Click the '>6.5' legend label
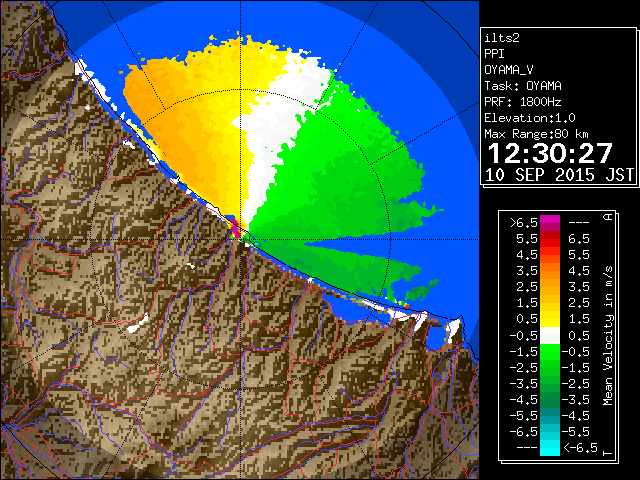The image size is (640, 480). [524, 223]
